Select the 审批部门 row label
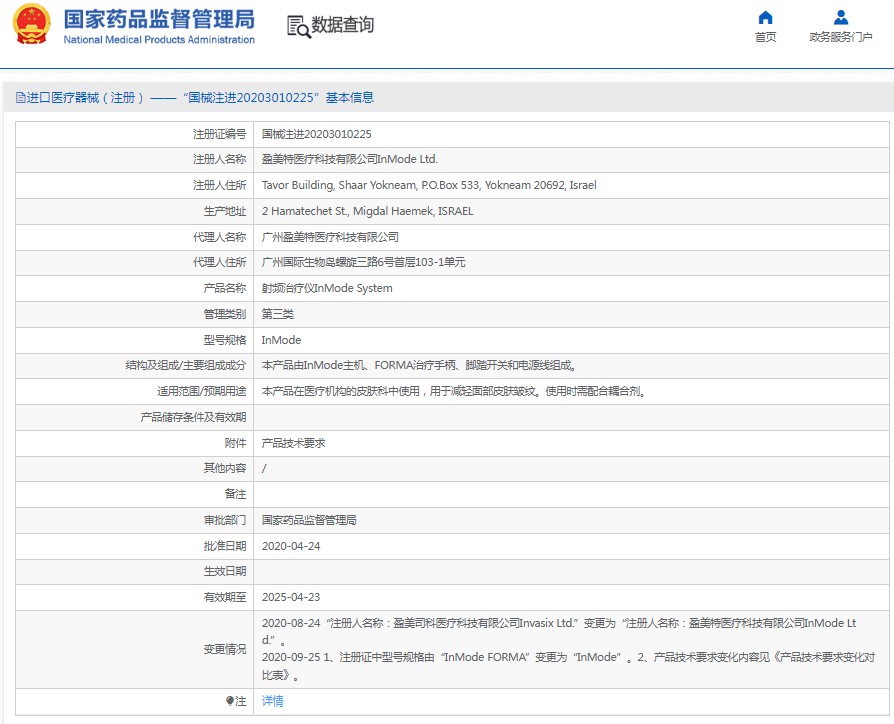Screen dimensions: 894x724 [225, 520]
